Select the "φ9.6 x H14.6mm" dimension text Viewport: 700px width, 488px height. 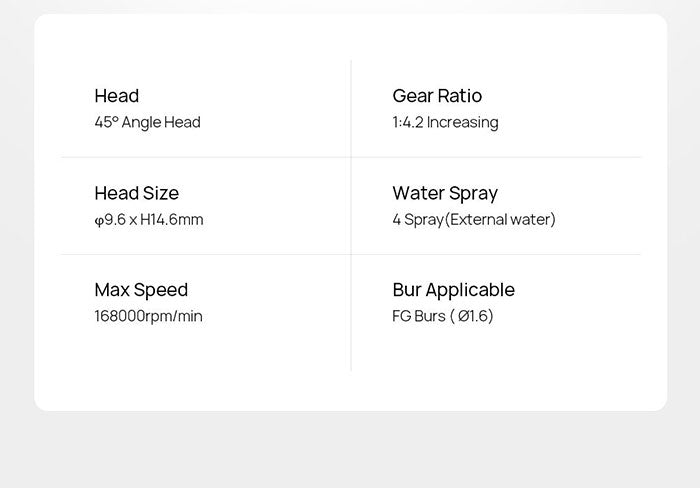coord(148,219)
